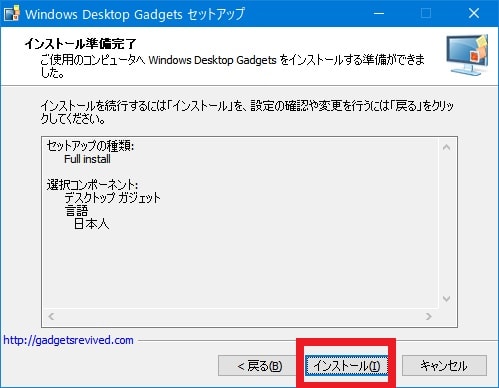
Task: Minimize the Windows Desktop Gadgets setup window
Action: point(379,14)
